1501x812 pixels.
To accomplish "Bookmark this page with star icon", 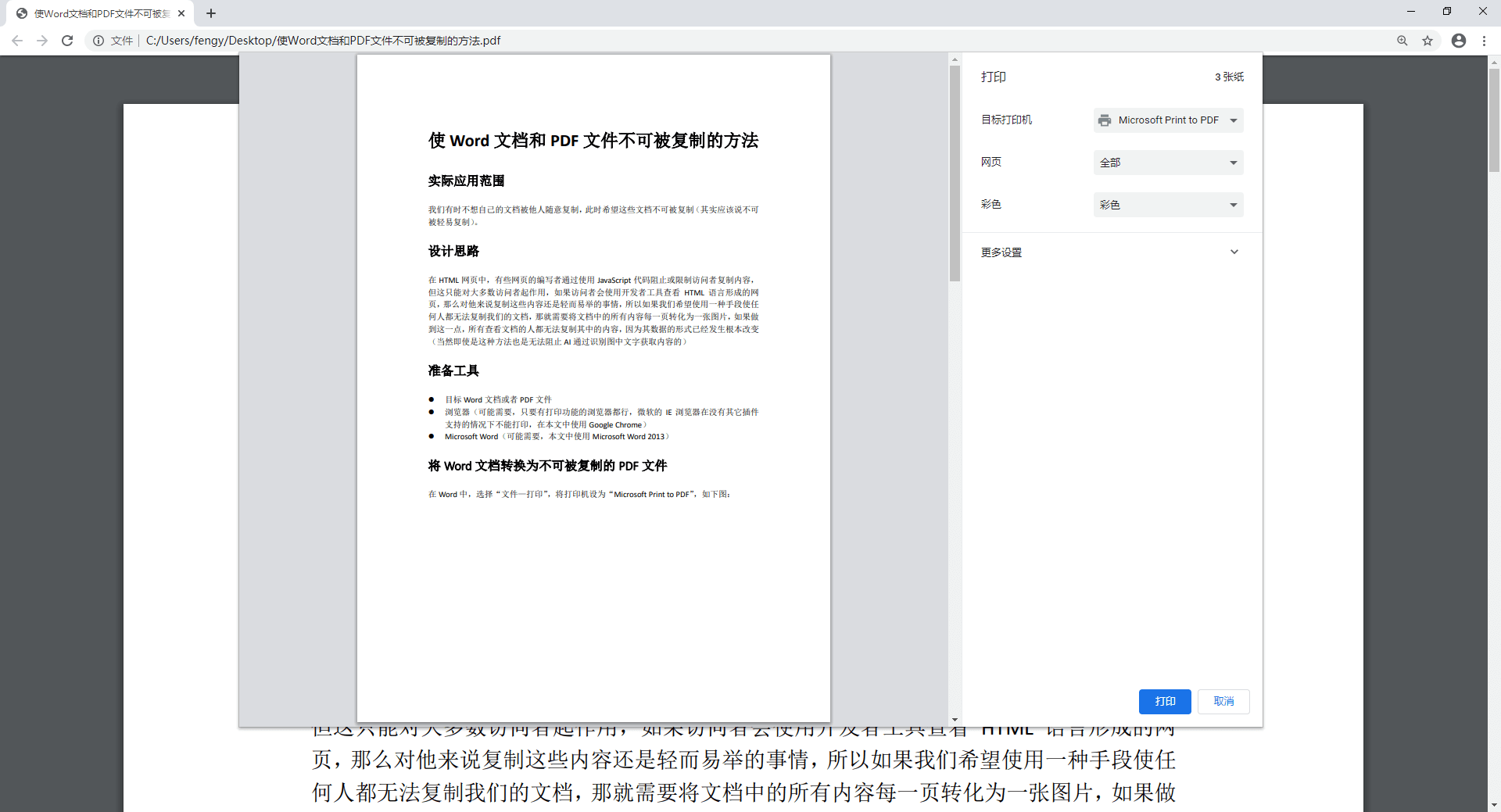I will point(1428,41).
